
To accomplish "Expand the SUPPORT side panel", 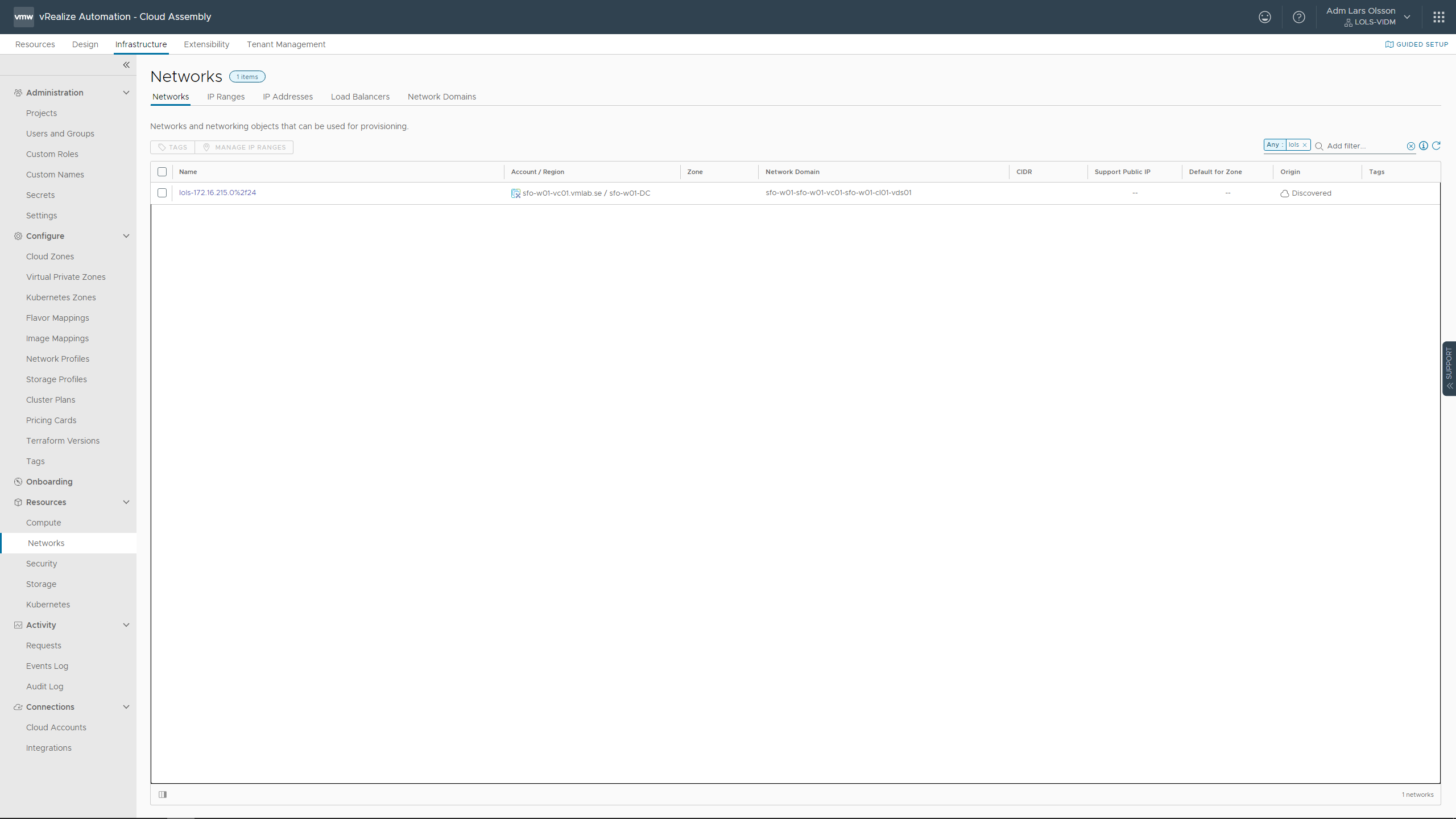I will 1449,368.
